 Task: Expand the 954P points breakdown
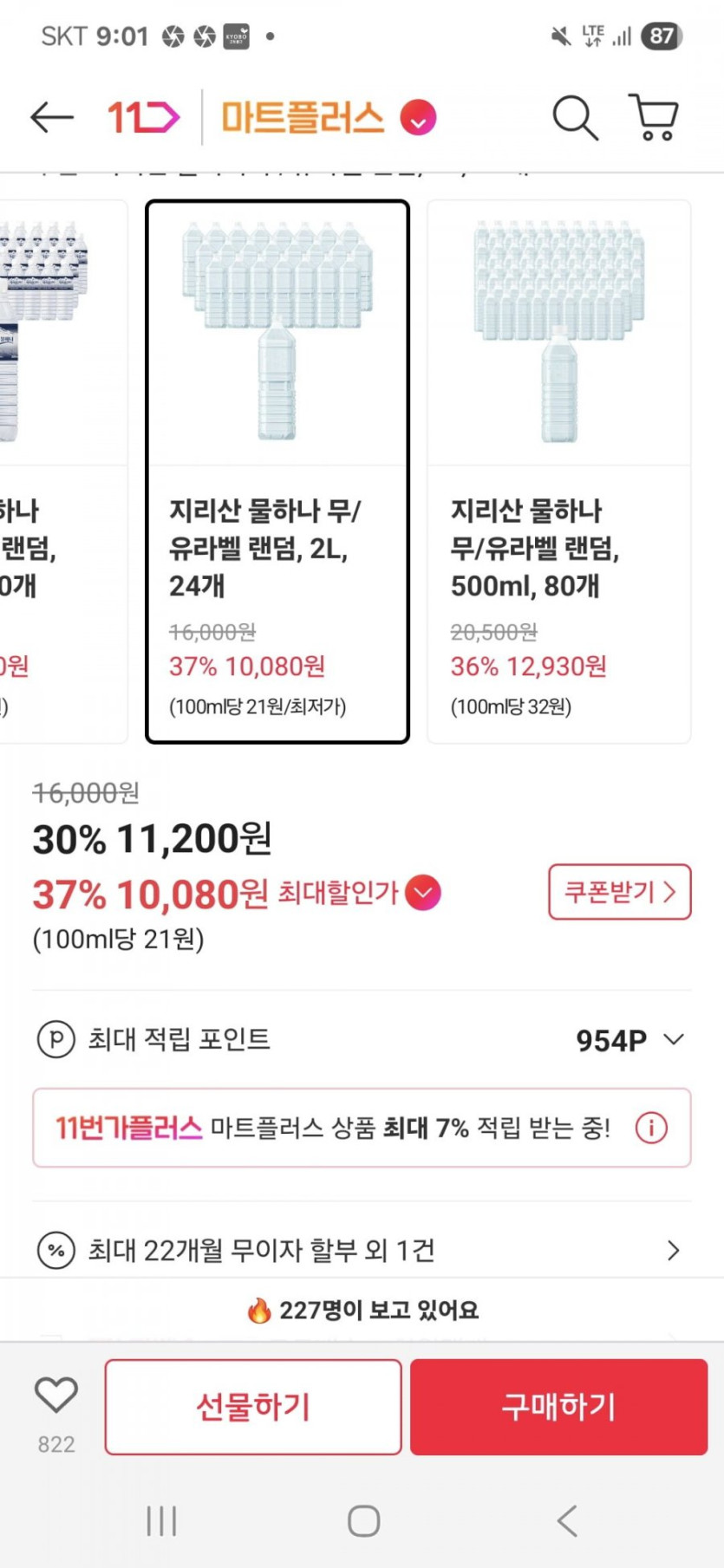[x=674, y=1039]
